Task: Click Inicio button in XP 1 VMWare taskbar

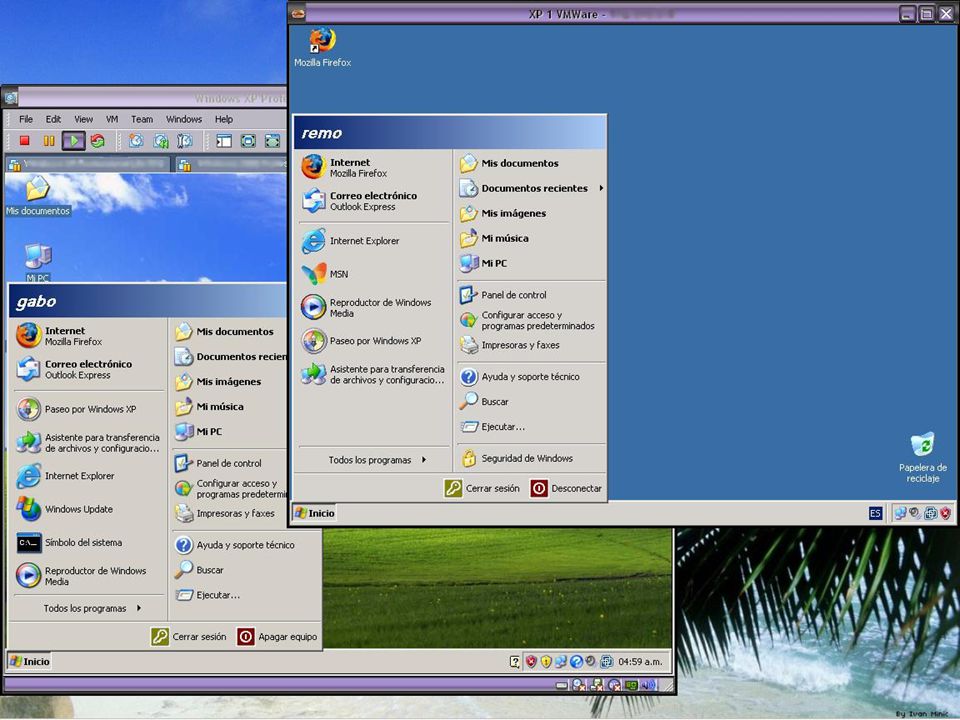Action: (315, 513)
